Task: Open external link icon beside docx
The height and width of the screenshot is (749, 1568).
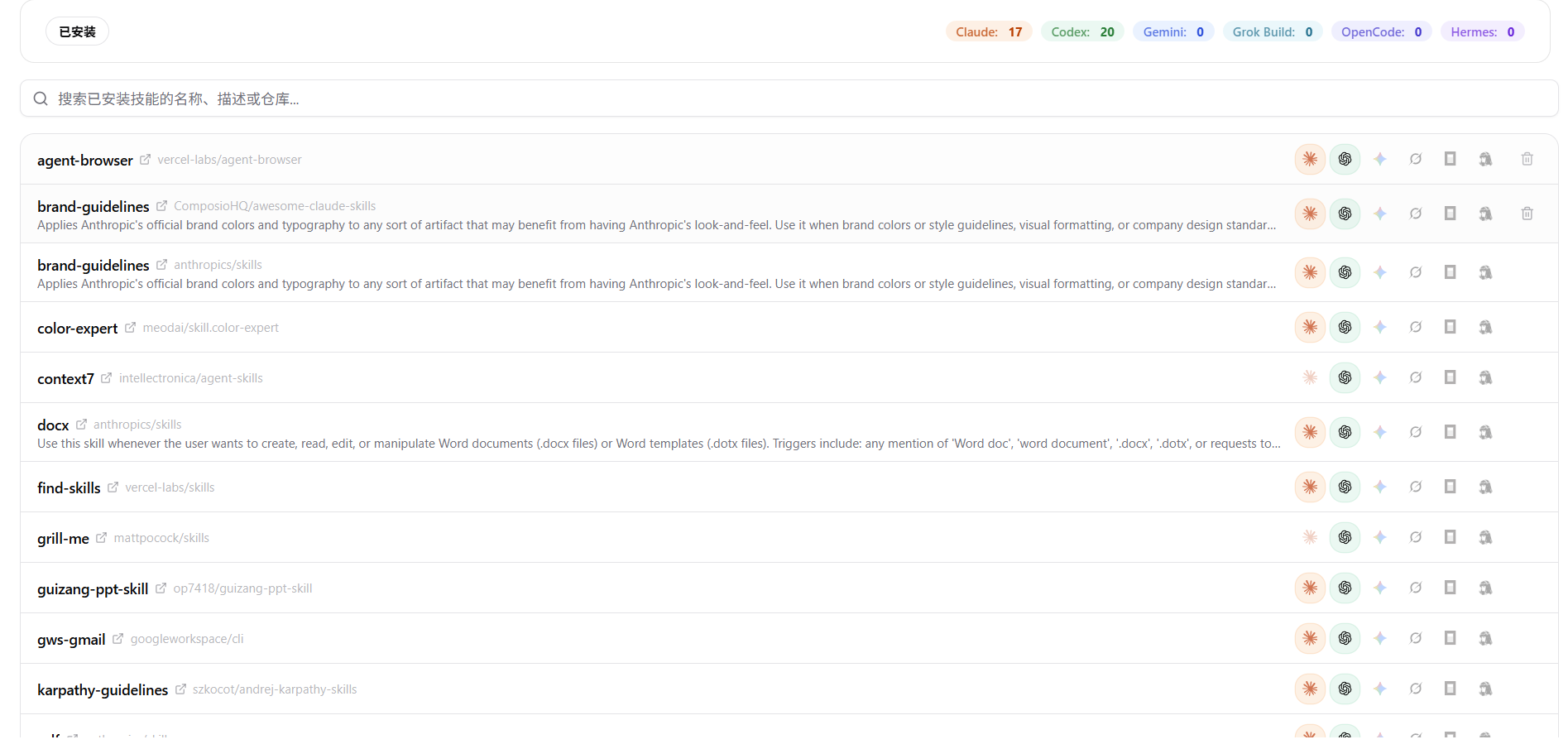Action: 82,425
